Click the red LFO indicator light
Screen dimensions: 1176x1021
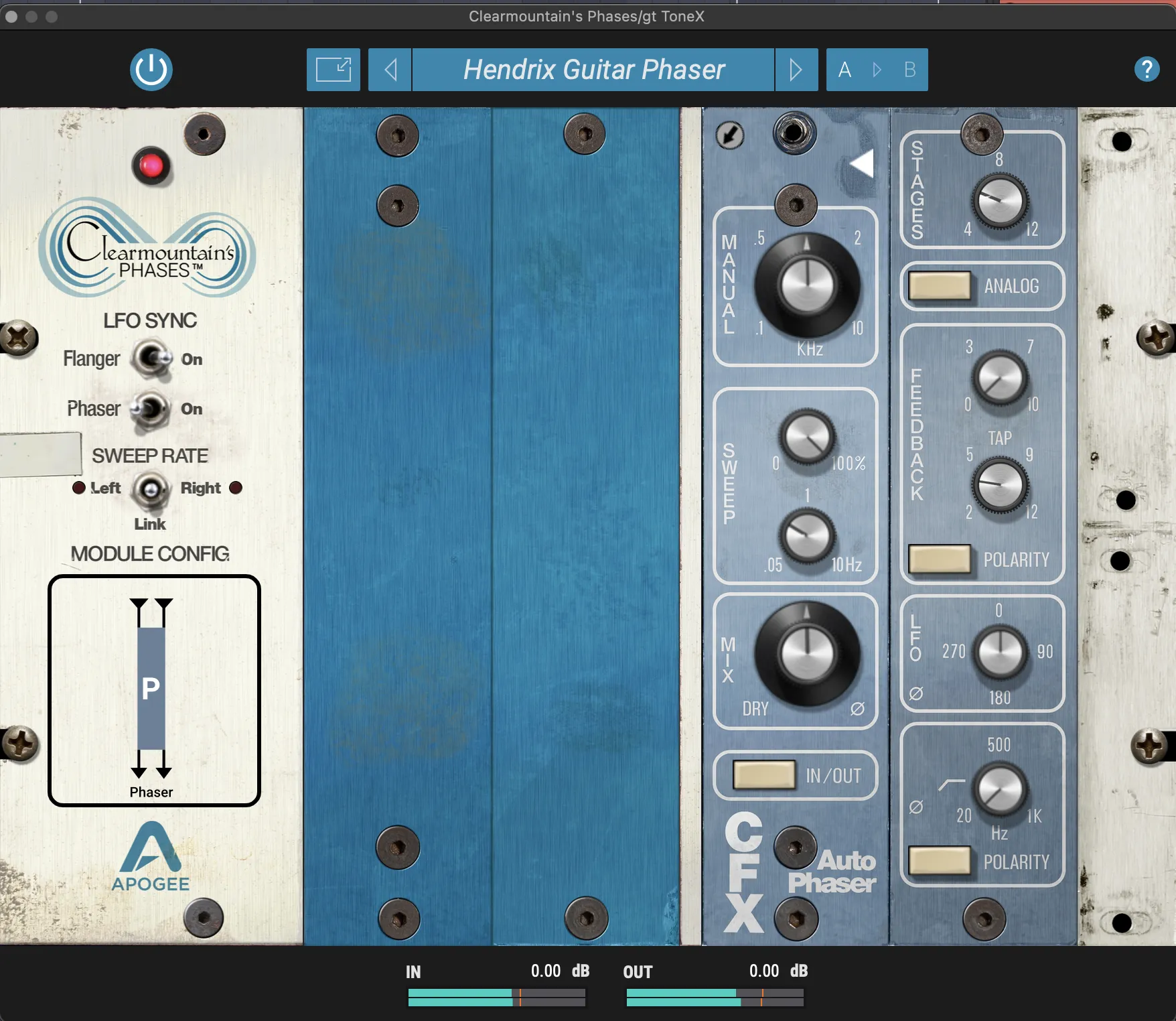click(x=151, y=165)
